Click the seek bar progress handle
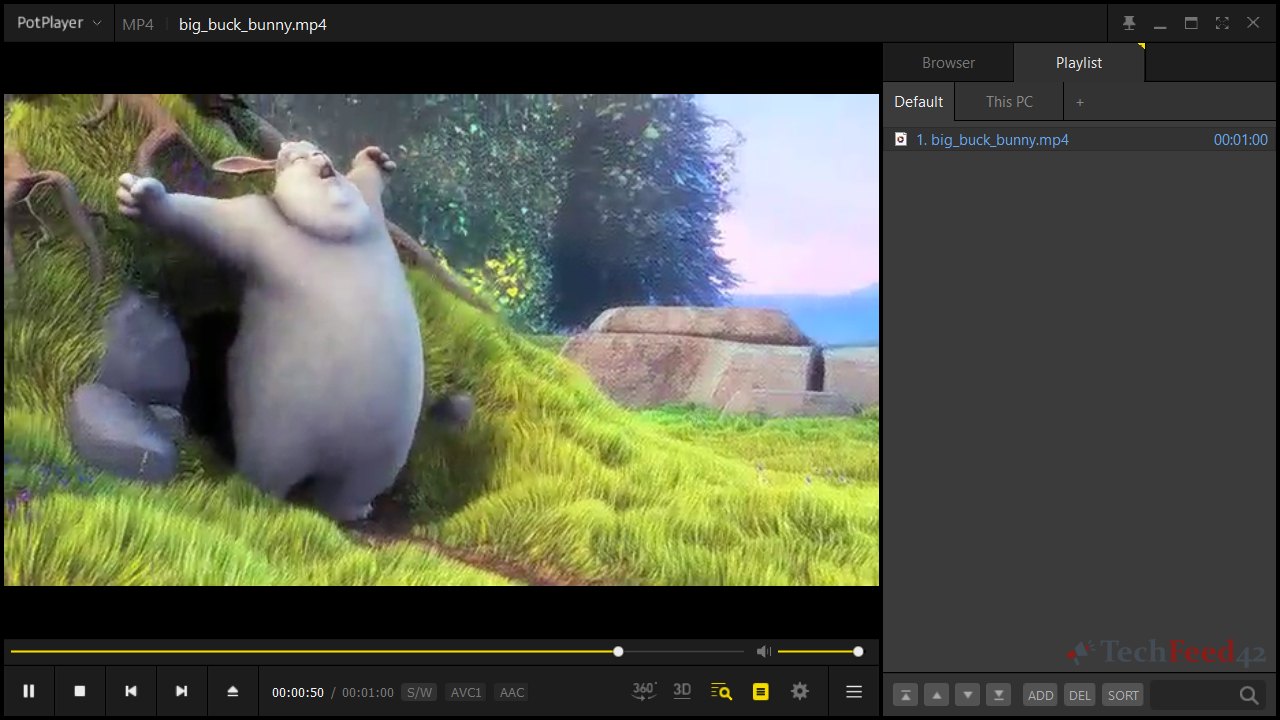 [618, 651]
